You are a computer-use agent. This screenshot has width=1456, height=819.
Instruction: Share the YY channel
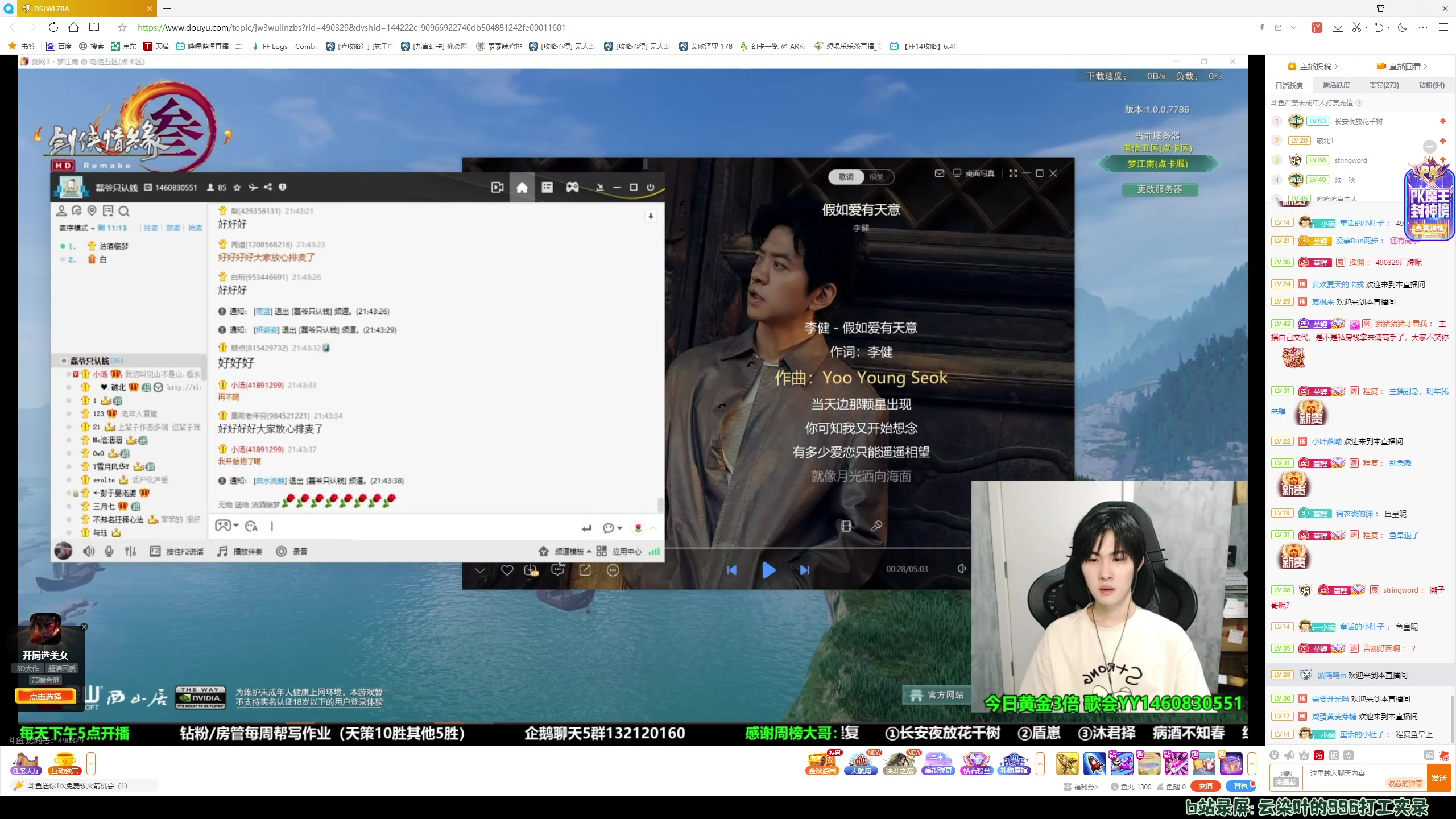(267, 187)
